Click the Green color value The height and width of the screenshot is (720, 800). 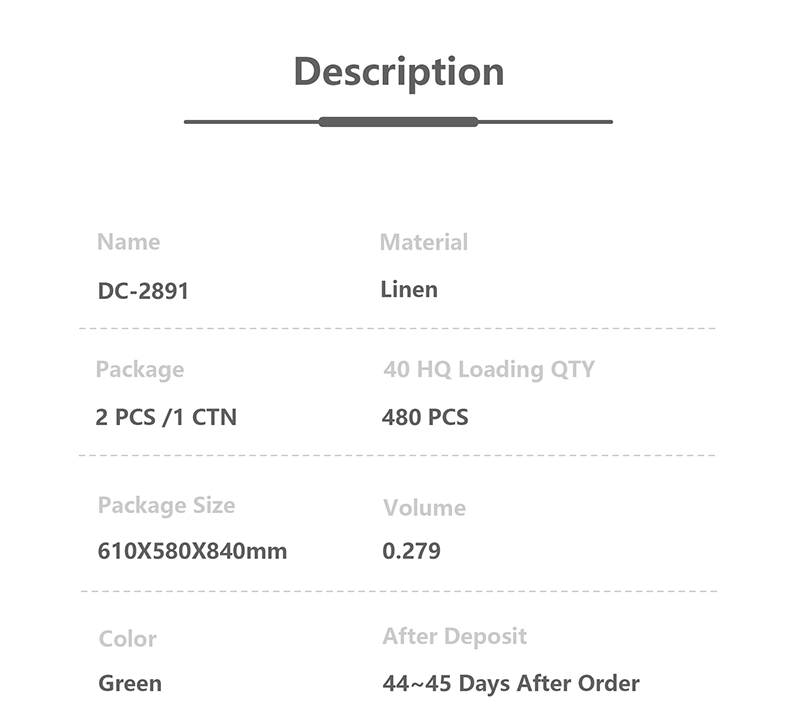point(130,683)
